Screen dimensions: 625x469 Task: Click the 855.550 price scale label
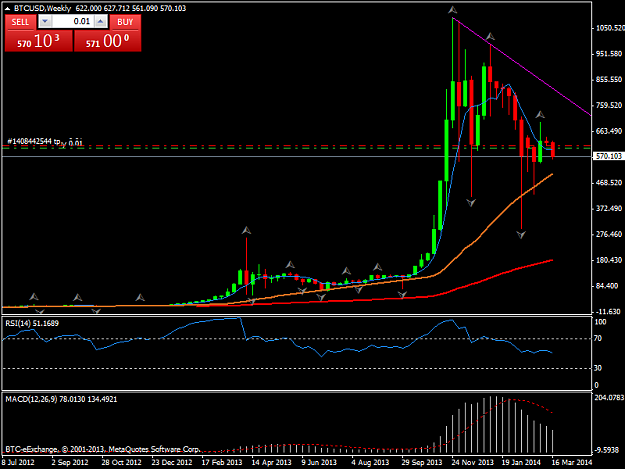pos(609,79)
